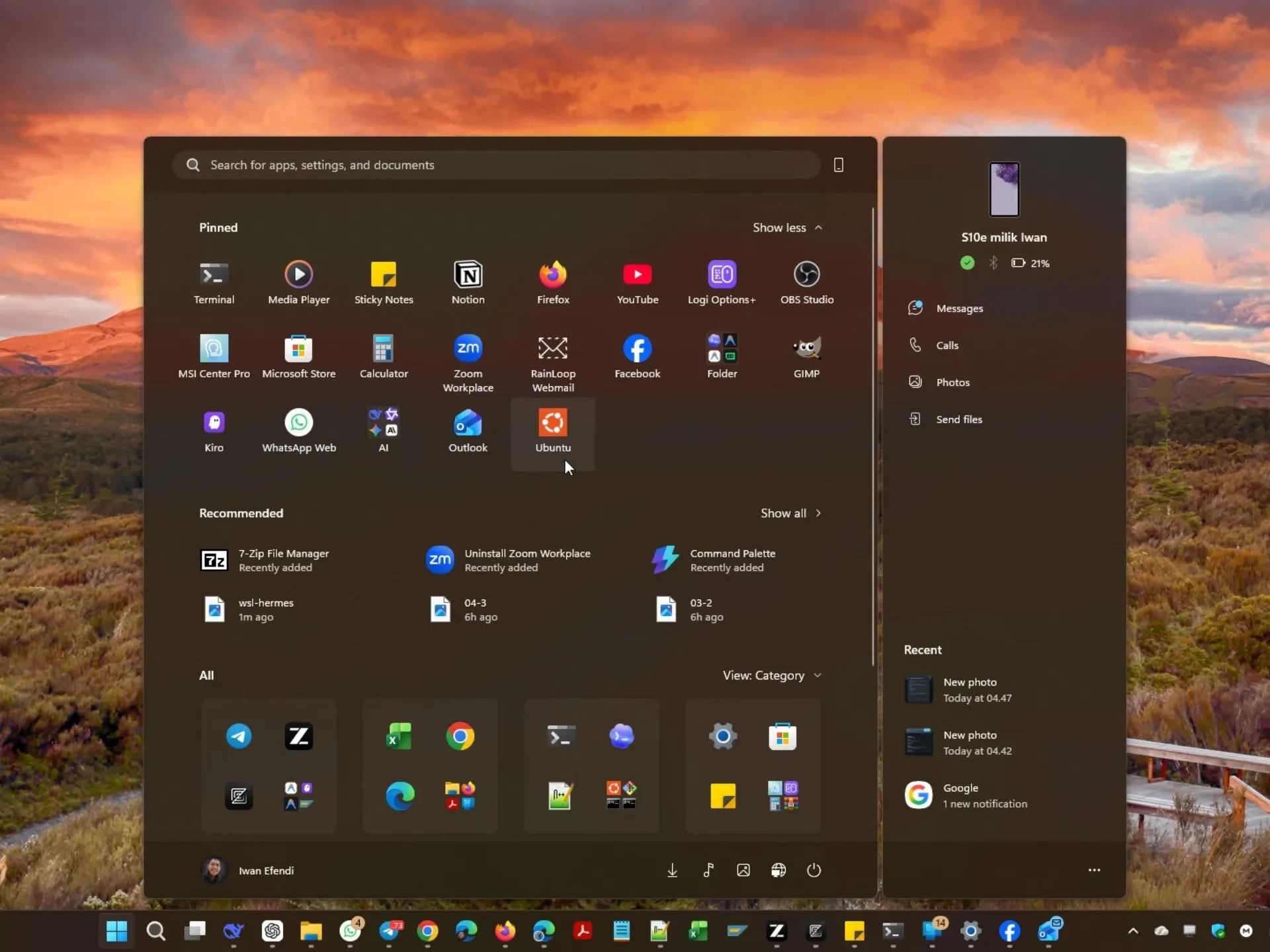Open Task View on the taskbar

[194, 931]
